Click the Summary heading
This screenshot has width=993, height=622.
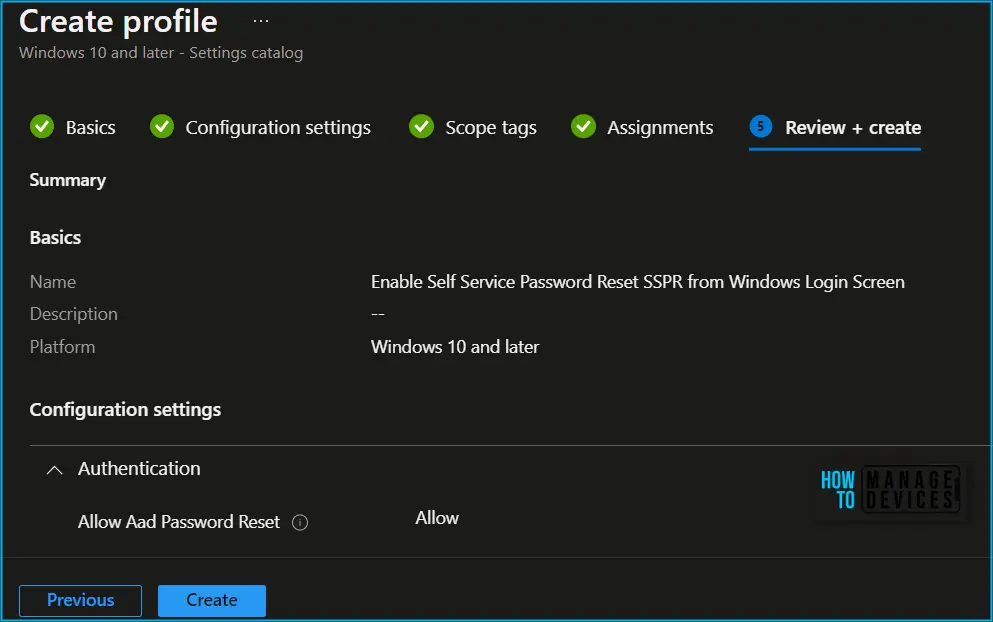[68, 181]
